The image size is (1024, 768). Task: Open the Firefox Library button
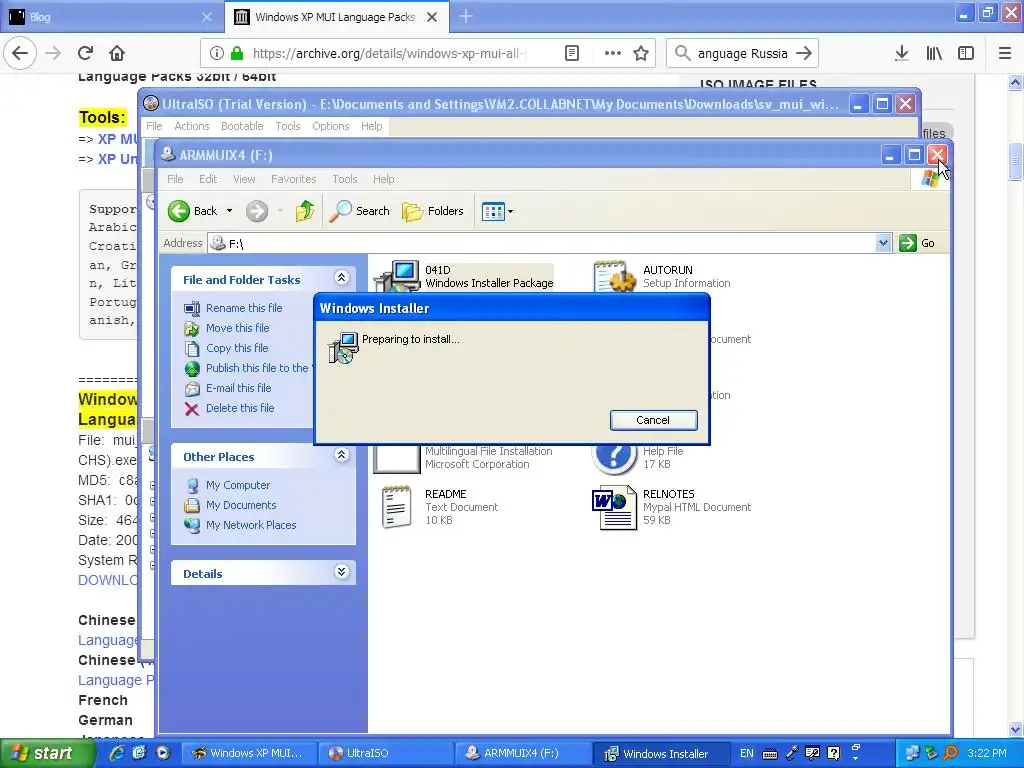[x=934, y=53]
